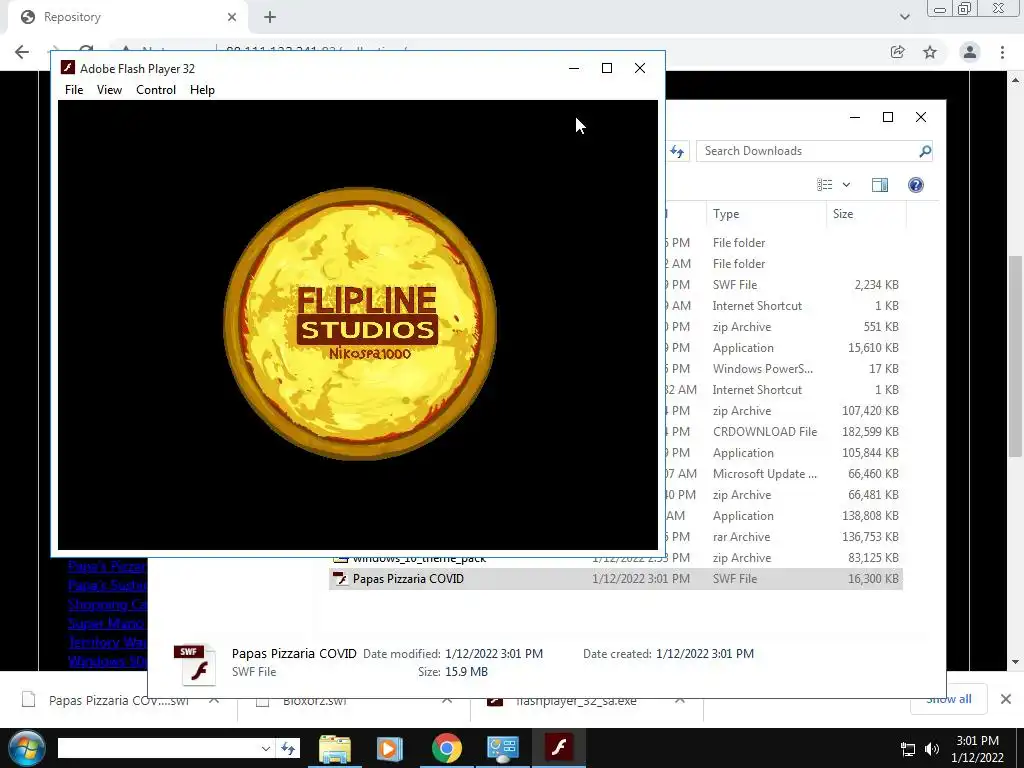The height and width of the screenshot is (768, 1024).
Task: Open the Territory War link on webpage
Action: [x=108, y=642]
